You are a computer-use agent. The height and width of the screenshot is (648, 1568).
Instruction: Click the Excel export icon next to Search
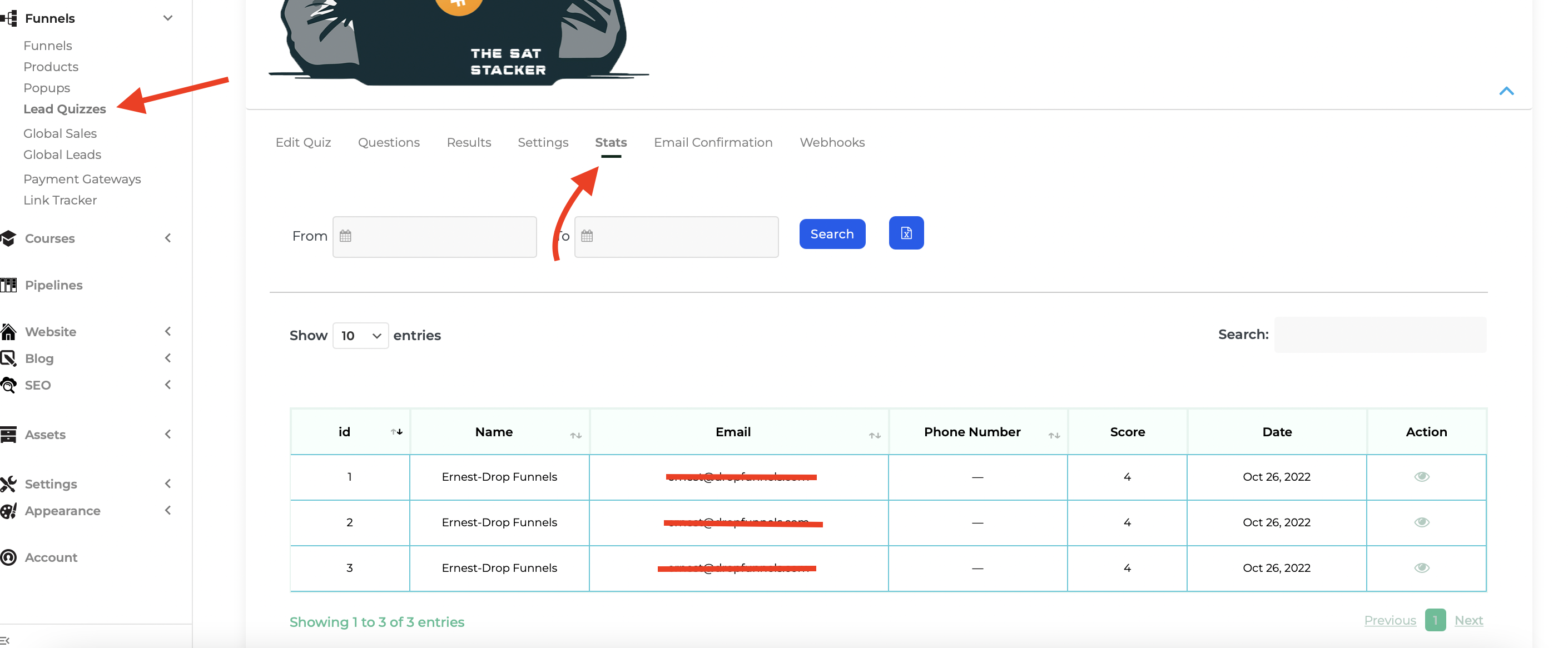[906, 233]
